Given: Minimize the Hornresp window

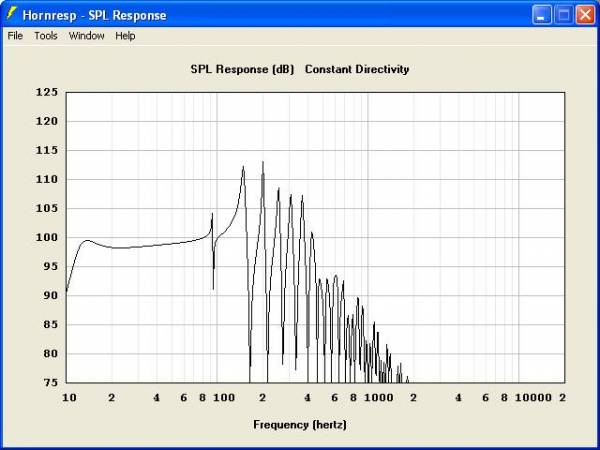Looking at the screenshot, I should (x=541, y=15).
